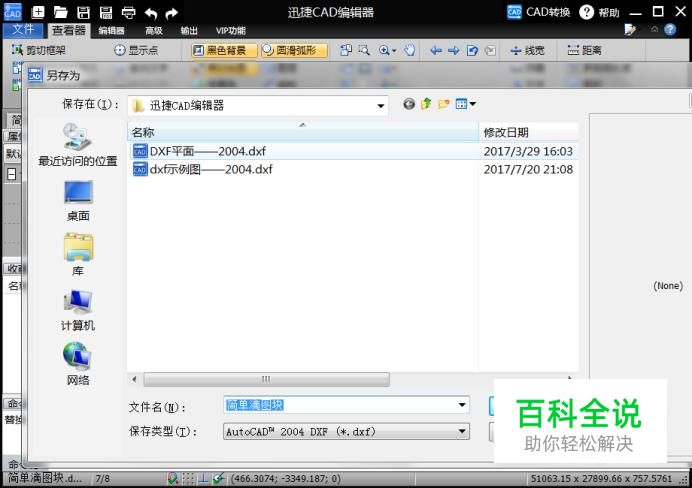Click the Save As PDF disk icon
The width and height of the screenshot is (692, 488).
(106, 12)
